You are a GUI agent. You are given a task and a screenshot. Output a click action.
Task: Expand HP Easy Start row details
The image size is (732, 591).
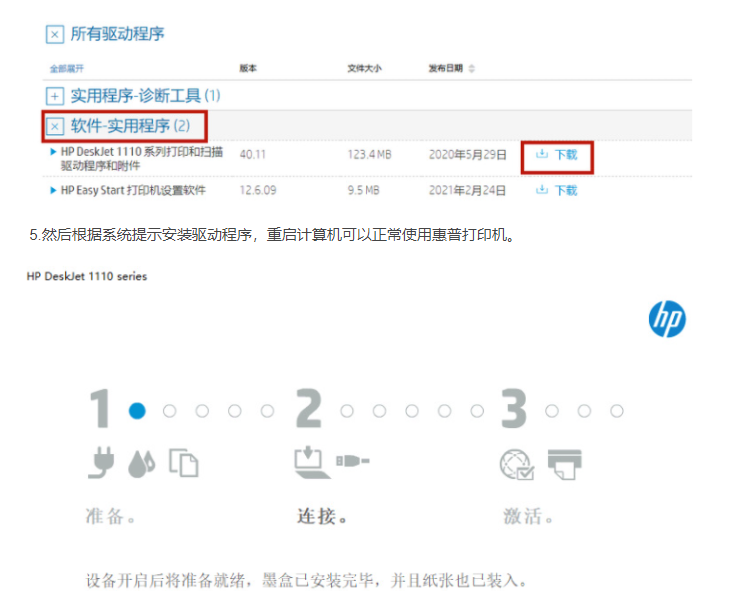pos(54,189)
